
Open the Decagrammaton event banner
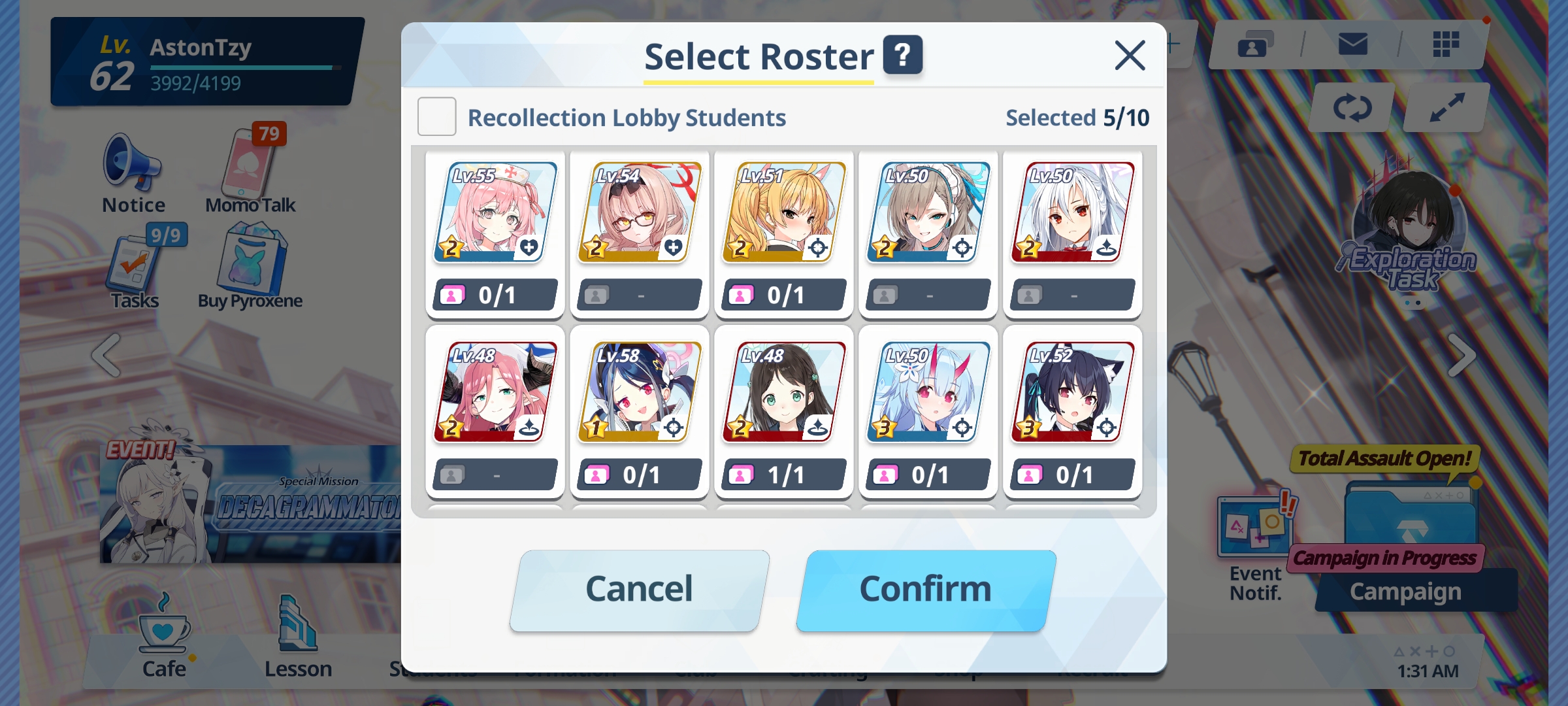(252, 500)
